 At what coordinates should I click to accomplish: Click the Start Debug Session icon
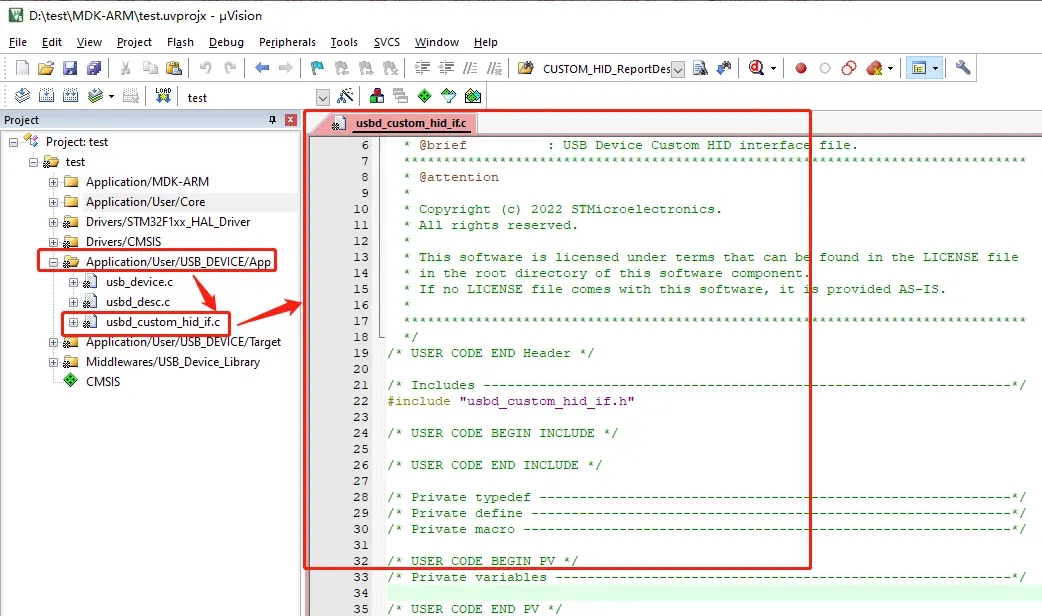pos(756,68)
